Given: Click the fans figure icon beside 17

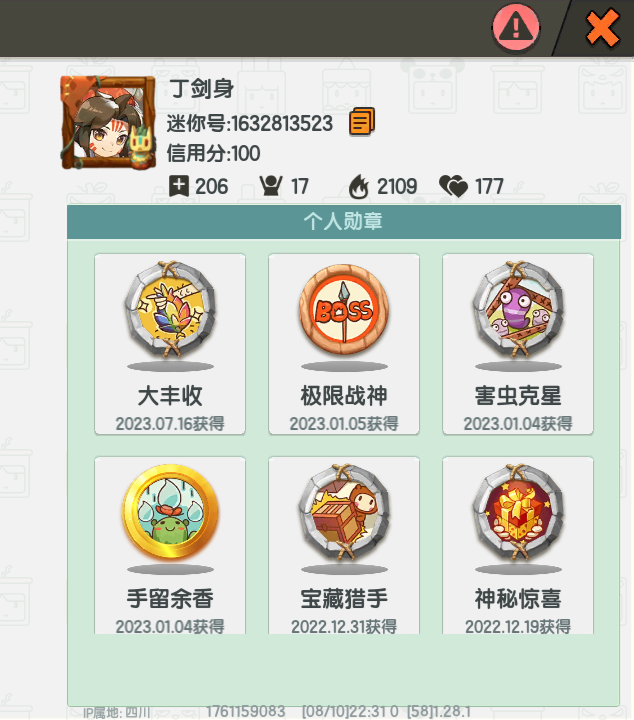Looking at the screenshot, I should [271, 186].
